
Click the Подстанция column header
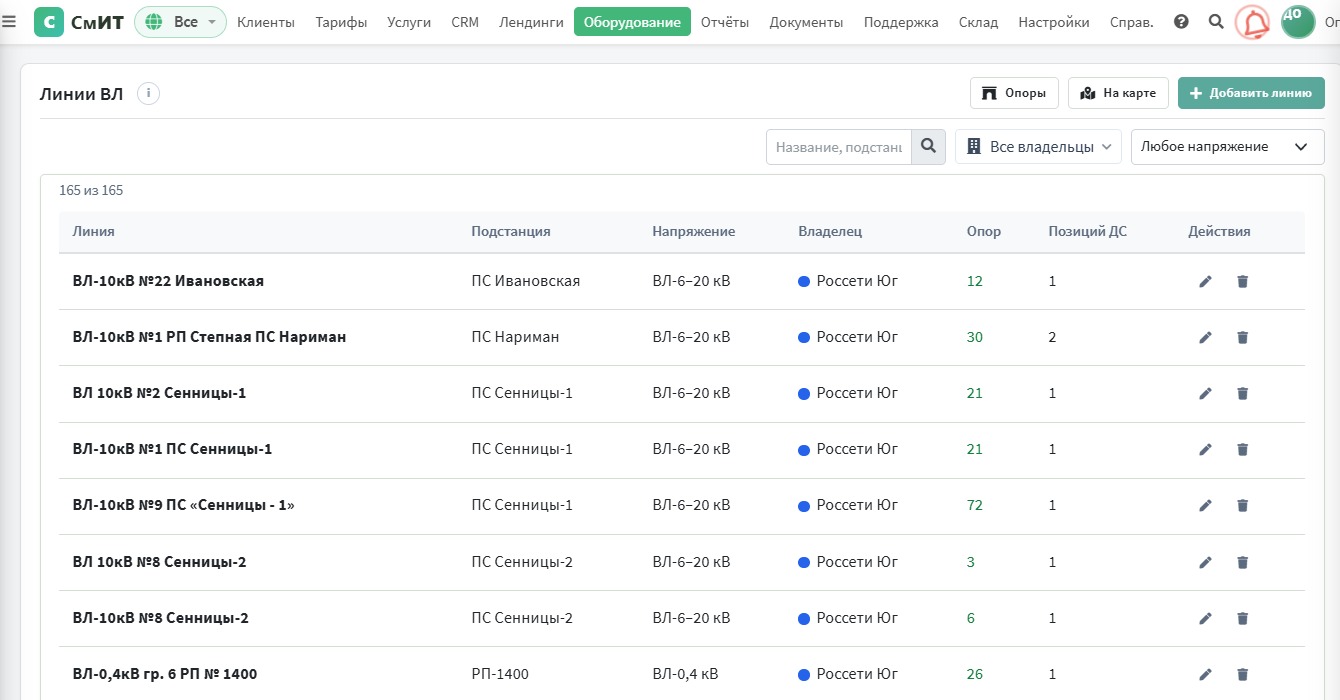[511, 232]
